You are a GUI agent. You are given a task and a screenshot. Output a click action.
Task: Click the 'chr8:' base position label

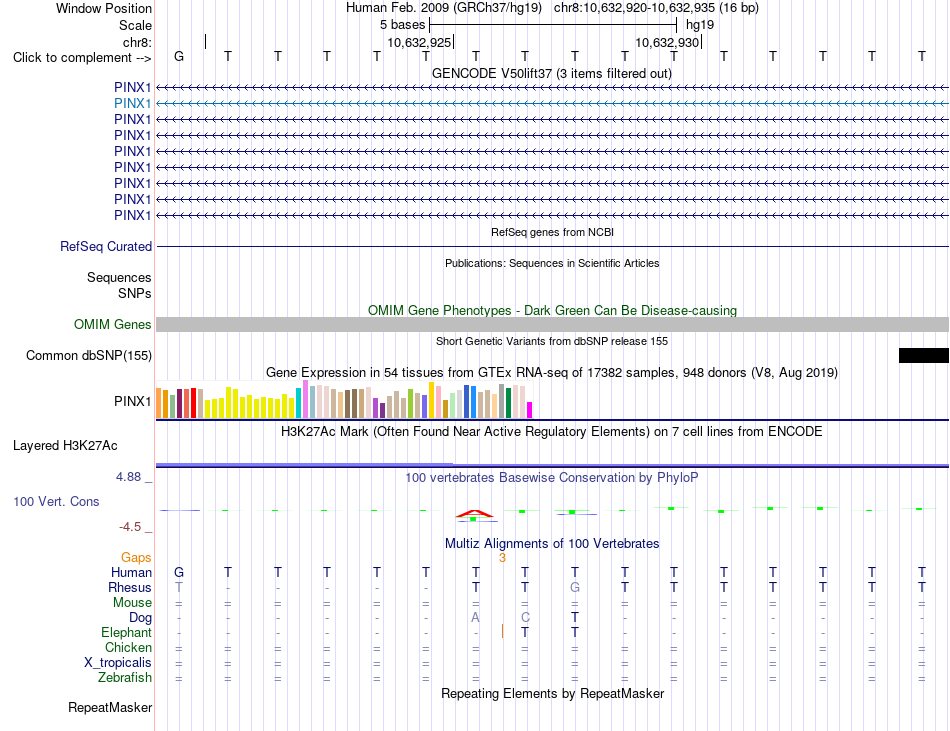[x=138, y=42]
